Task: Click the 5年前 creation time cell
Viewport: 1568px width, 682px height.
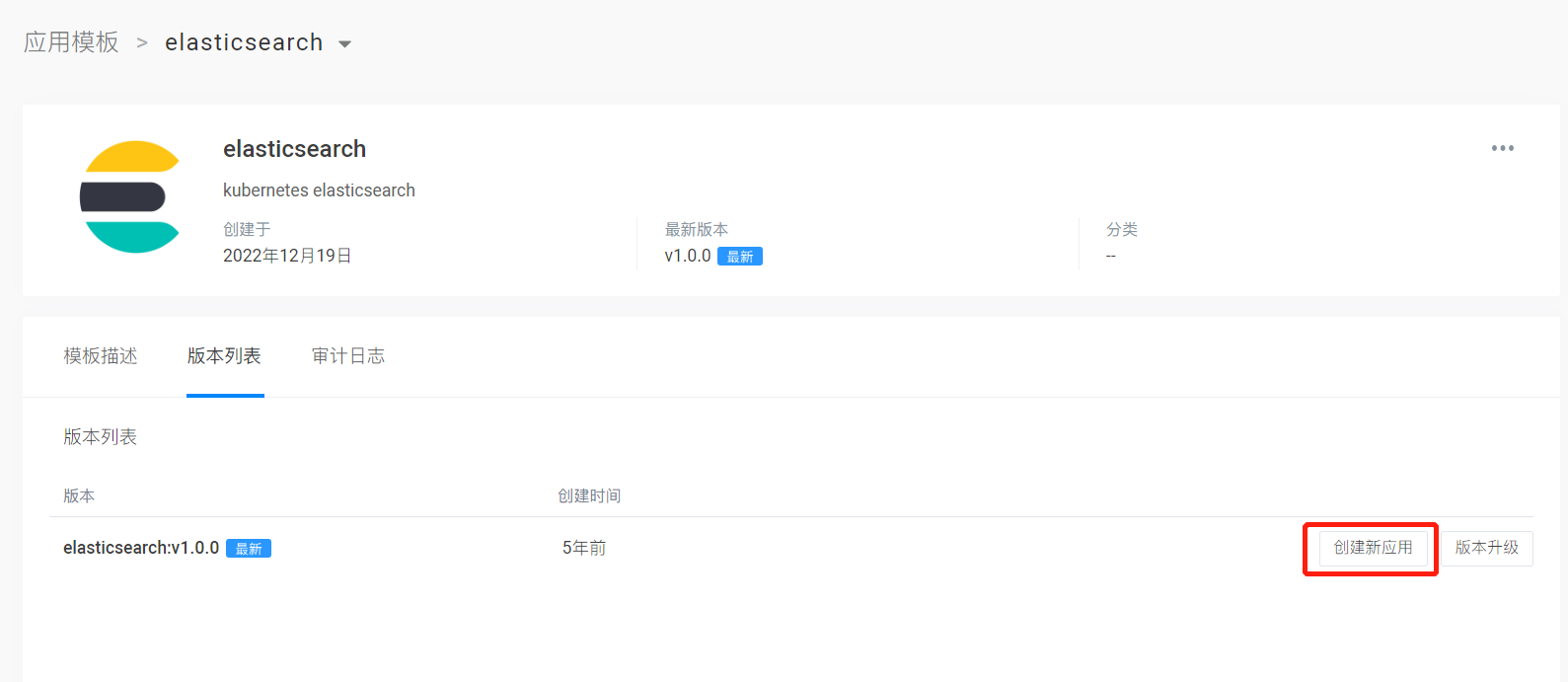Action: point(584,548)
